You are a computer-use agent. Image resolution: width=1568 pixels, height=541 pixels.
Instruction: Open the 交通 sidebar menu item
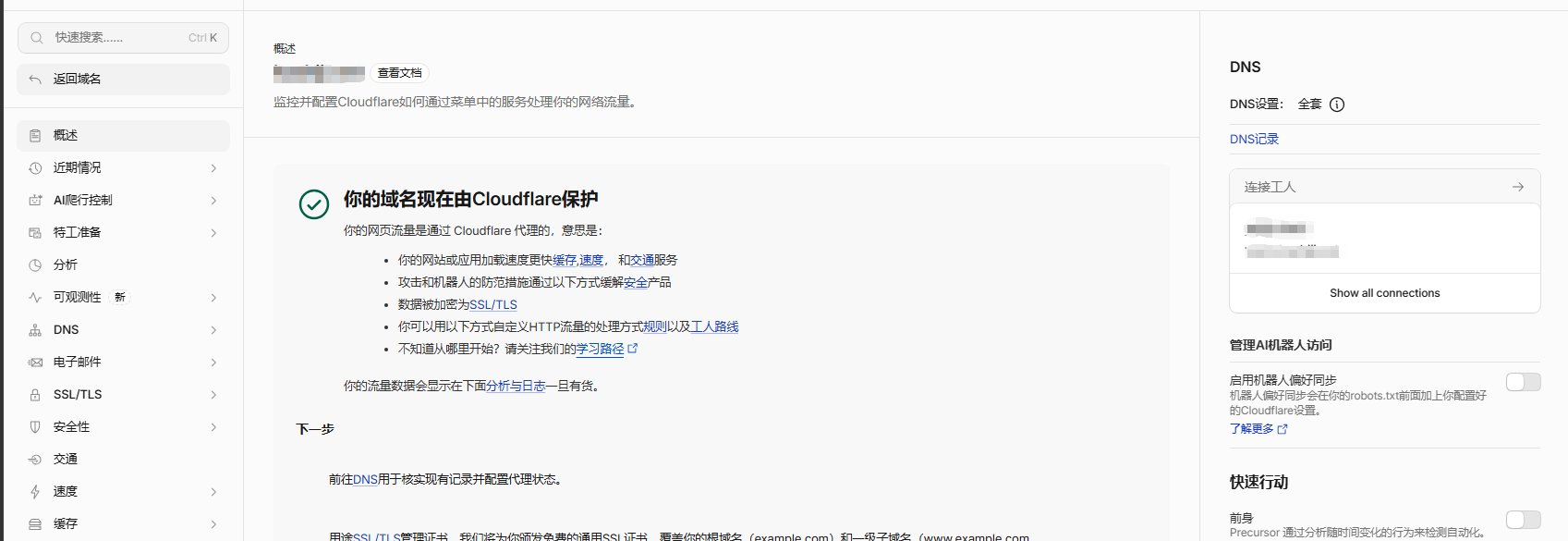pos(123,460)
